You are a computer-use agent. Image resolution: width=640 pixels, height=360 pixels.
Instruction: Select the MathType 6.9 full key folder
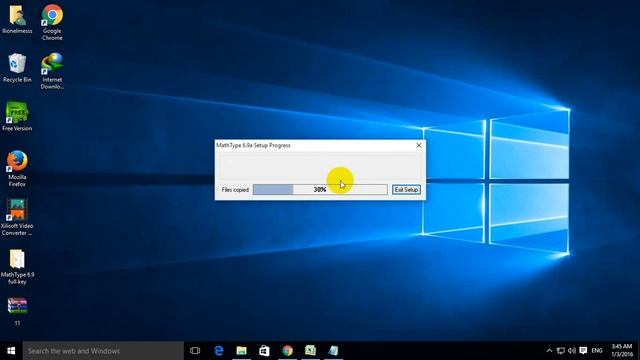[17, 267]
